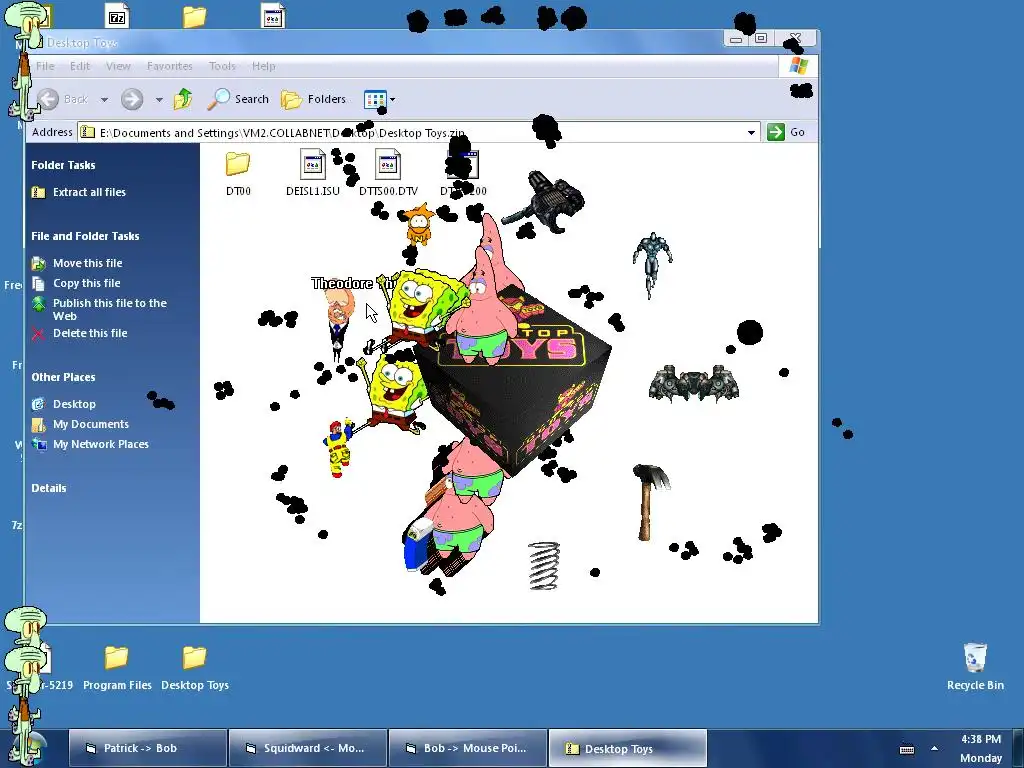Click the wooden-handled hammer toy
The height and width of the screenshot is (768, 1024).
click(650, 502)
